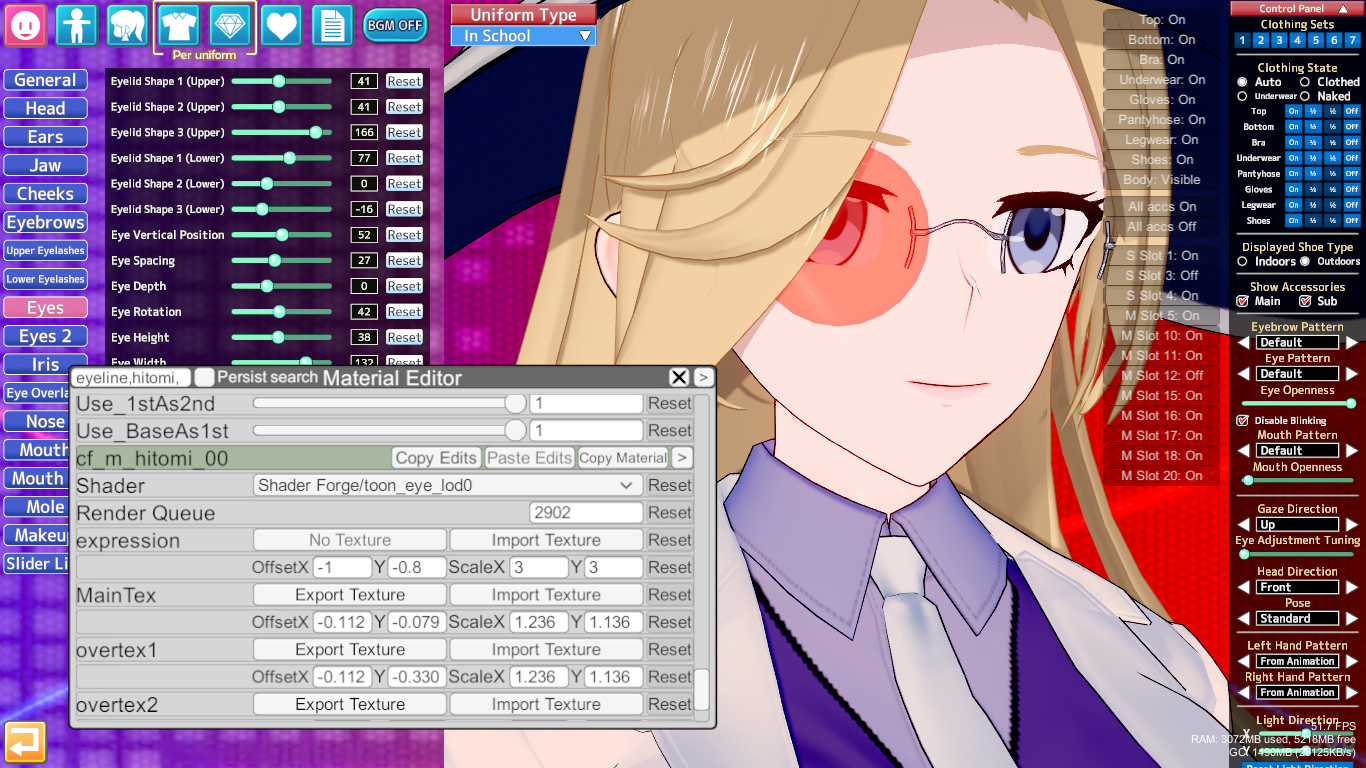Open the hair category icon
The width and height of the screenshot is (1366, 768).
click(128, 25)
